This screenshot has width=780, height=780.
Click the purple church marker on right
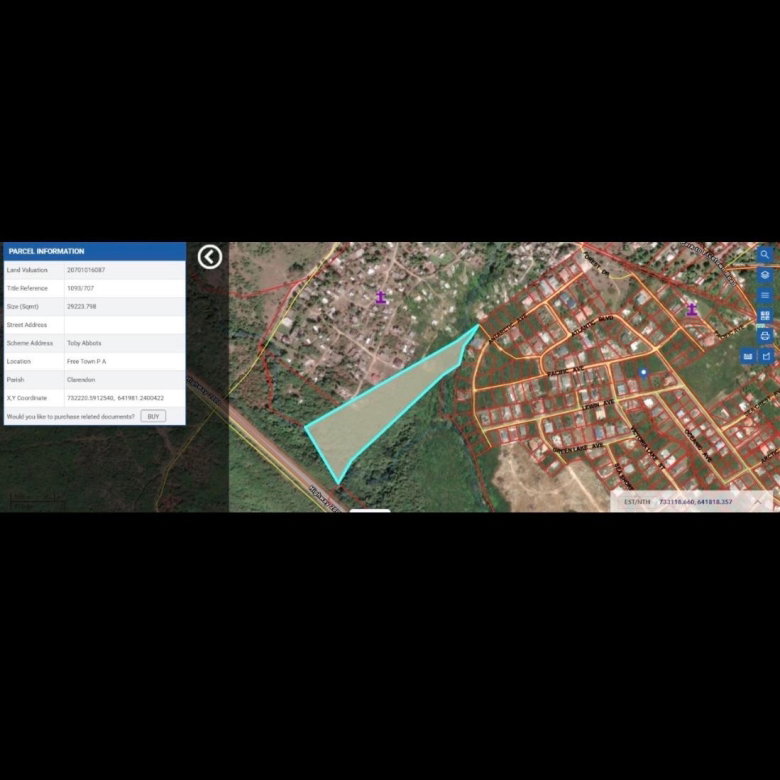(x=691, y=309)
